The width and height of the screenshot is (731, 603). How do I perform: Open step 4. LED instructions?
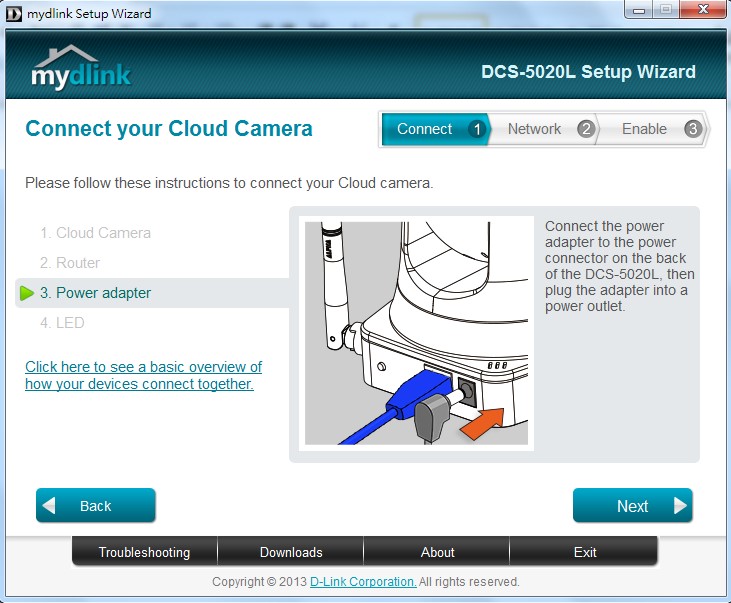pyautogui.click(x=62, y=323)
